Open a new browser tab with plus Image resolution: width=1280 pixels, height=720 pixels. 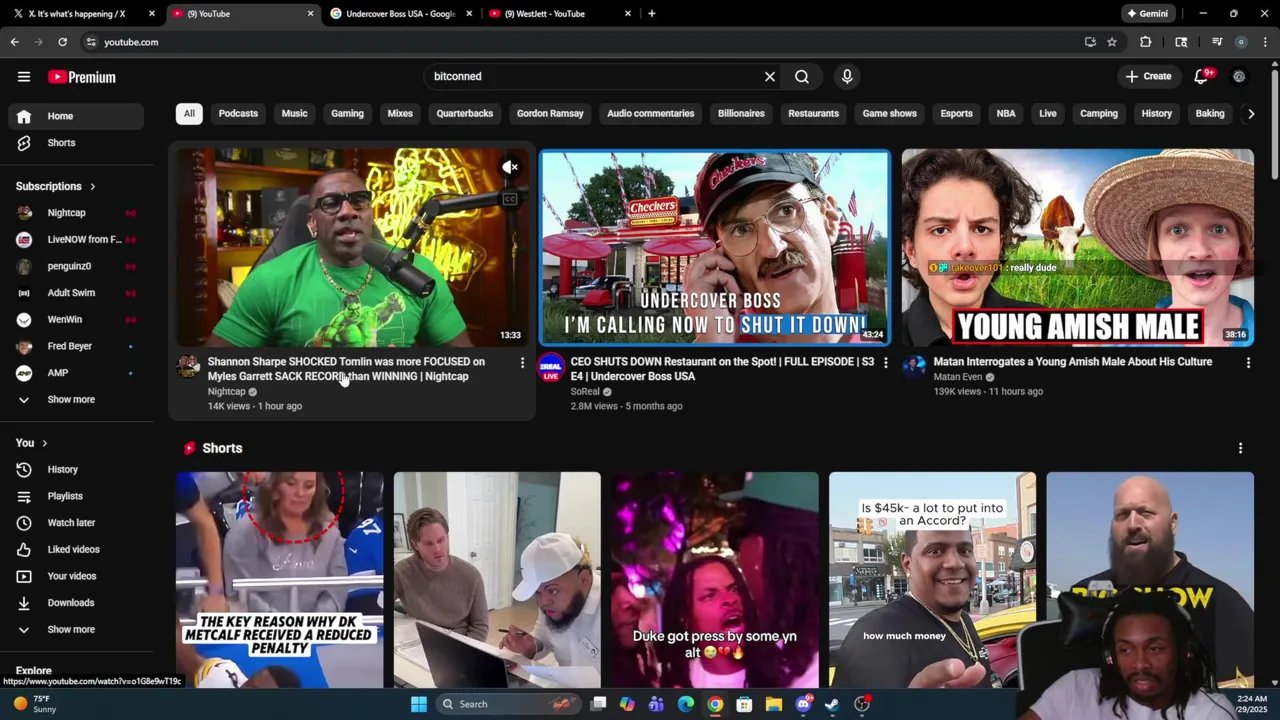click(652, 14)
